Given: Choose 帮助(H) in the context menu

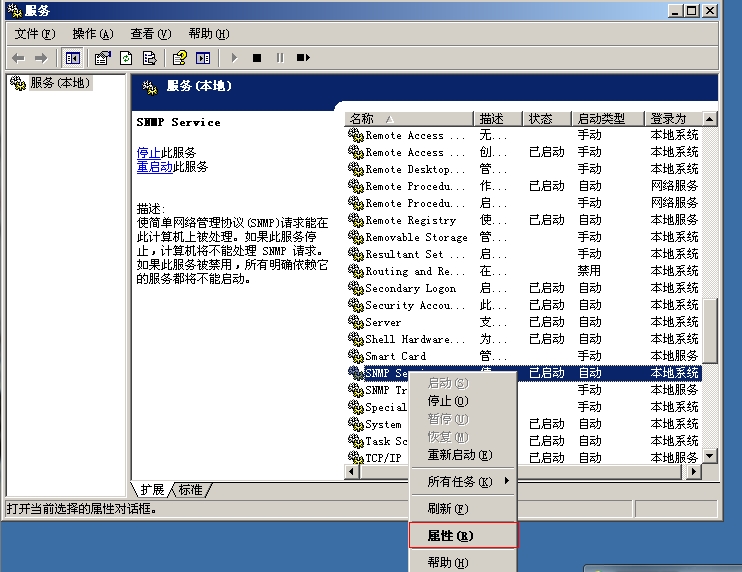Looking at the screenshot, I should 462,563.
